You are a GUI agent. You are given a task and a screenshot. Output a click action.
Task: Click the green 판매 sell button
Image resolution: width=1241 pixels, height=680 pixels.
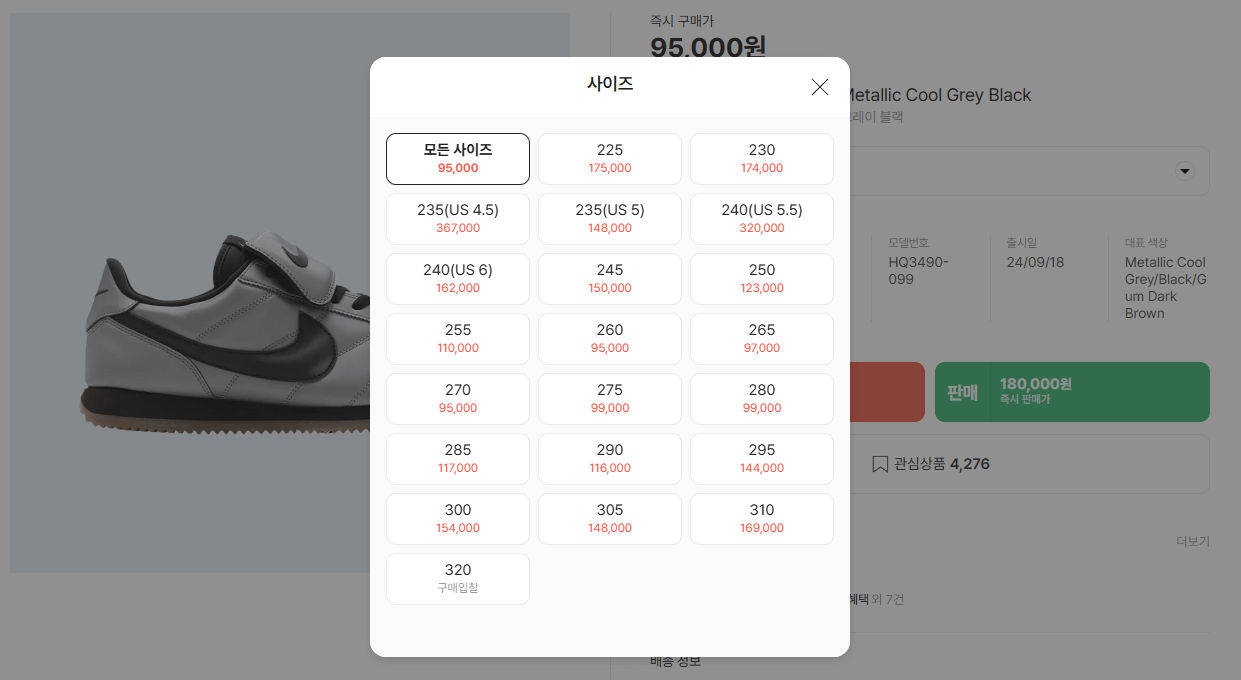1072,392
